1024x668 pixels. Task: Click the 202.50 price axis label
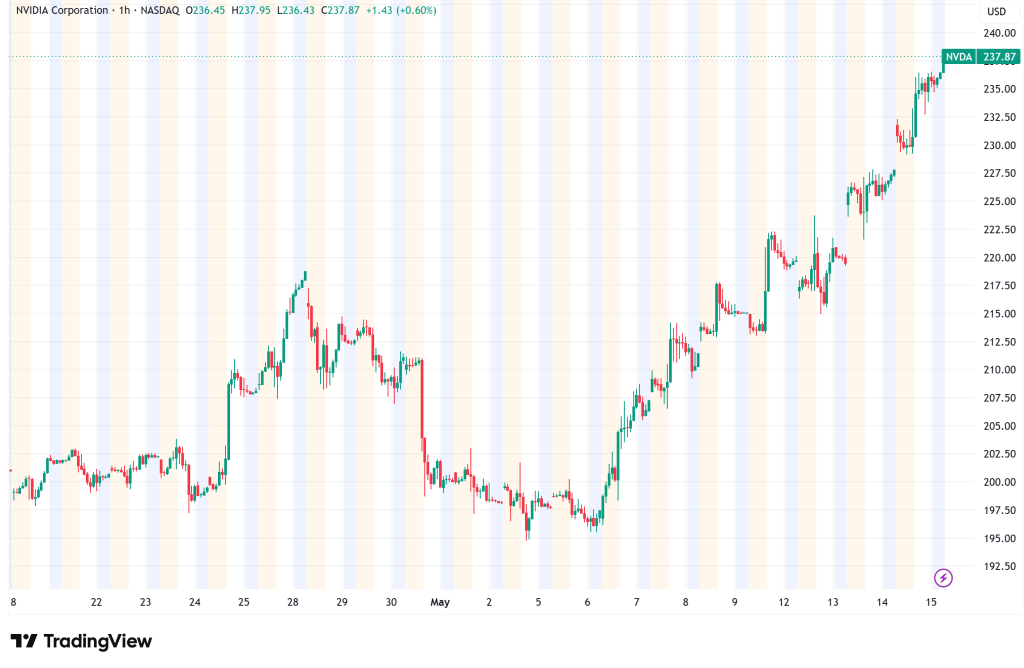[x=999, y=454]
